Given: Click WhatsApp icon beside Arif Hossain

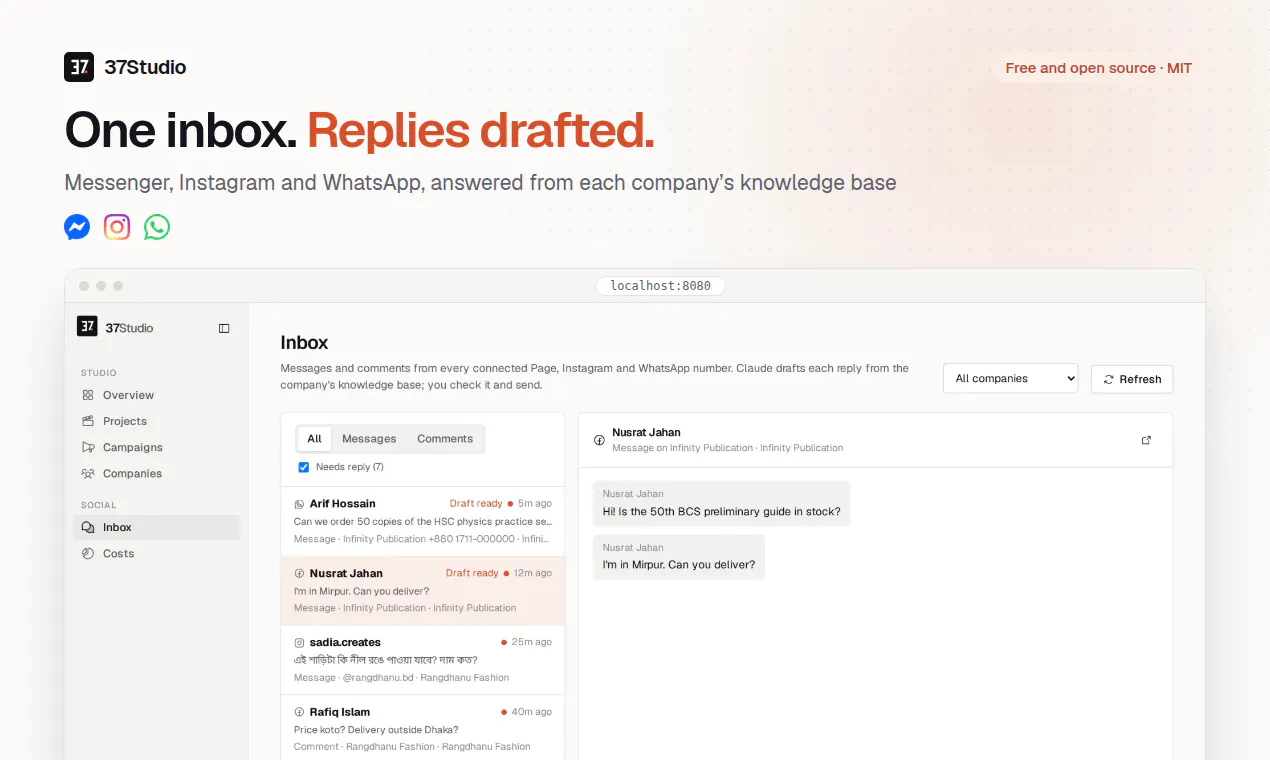Looking at the screenshot, I should pos(299,504).
